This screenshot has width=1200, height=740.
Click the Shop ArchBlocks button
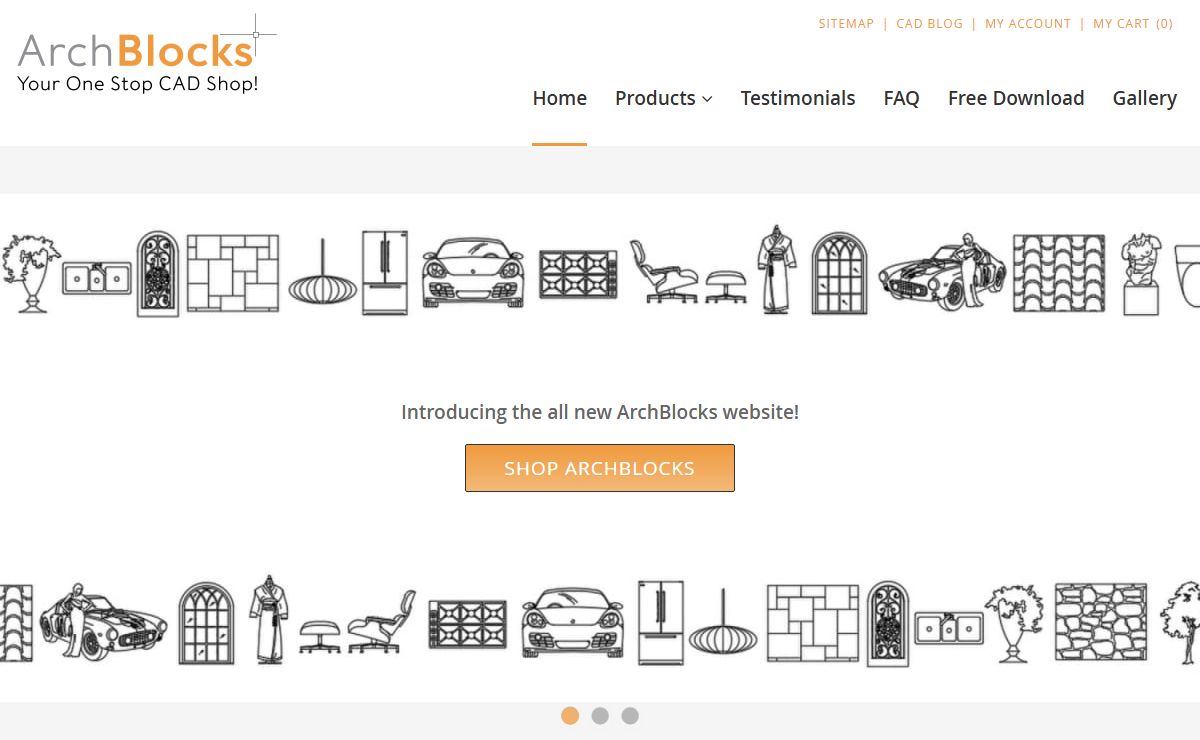click(600, 468)
